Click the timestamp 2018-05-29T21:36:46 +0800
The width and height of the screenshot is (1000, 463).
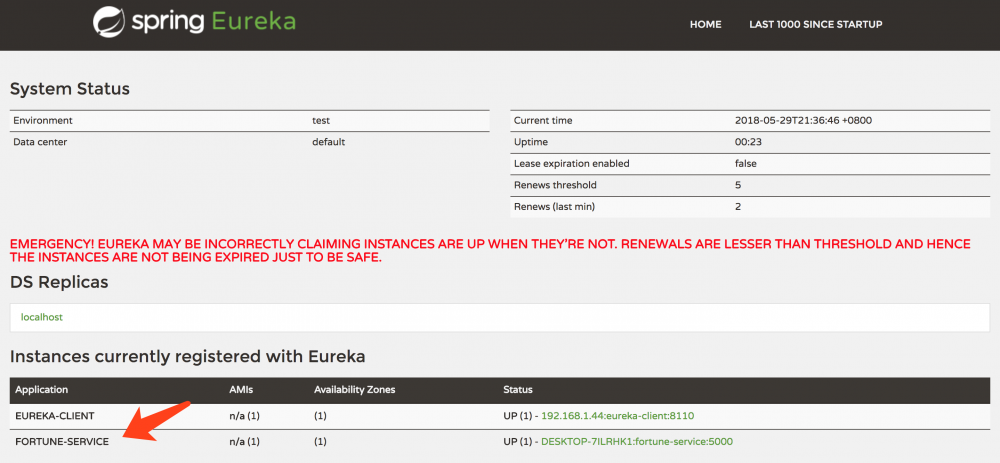[x=804, y=120]
